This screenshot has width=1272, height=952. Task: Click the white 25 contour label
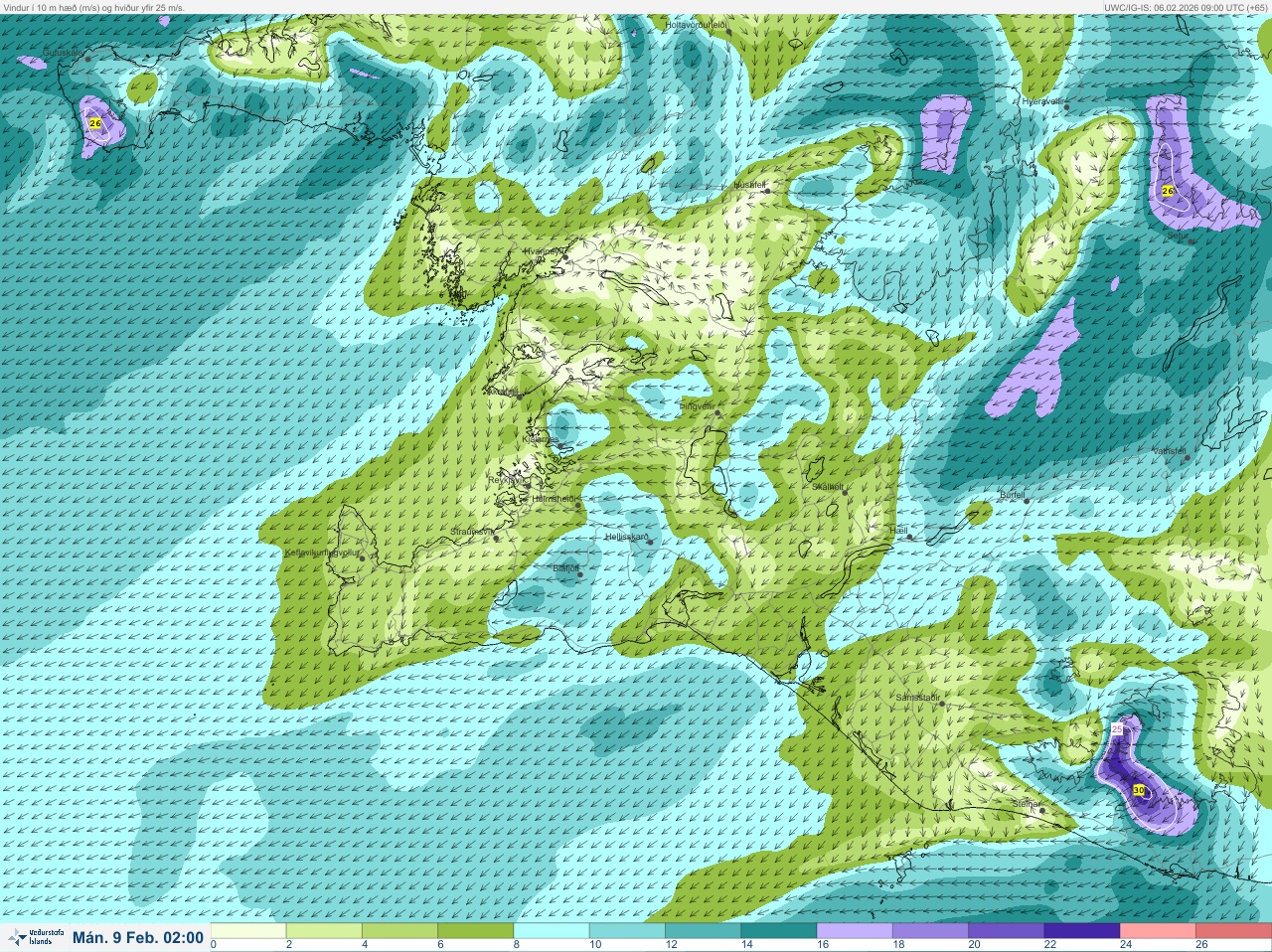click(1117, 729)
